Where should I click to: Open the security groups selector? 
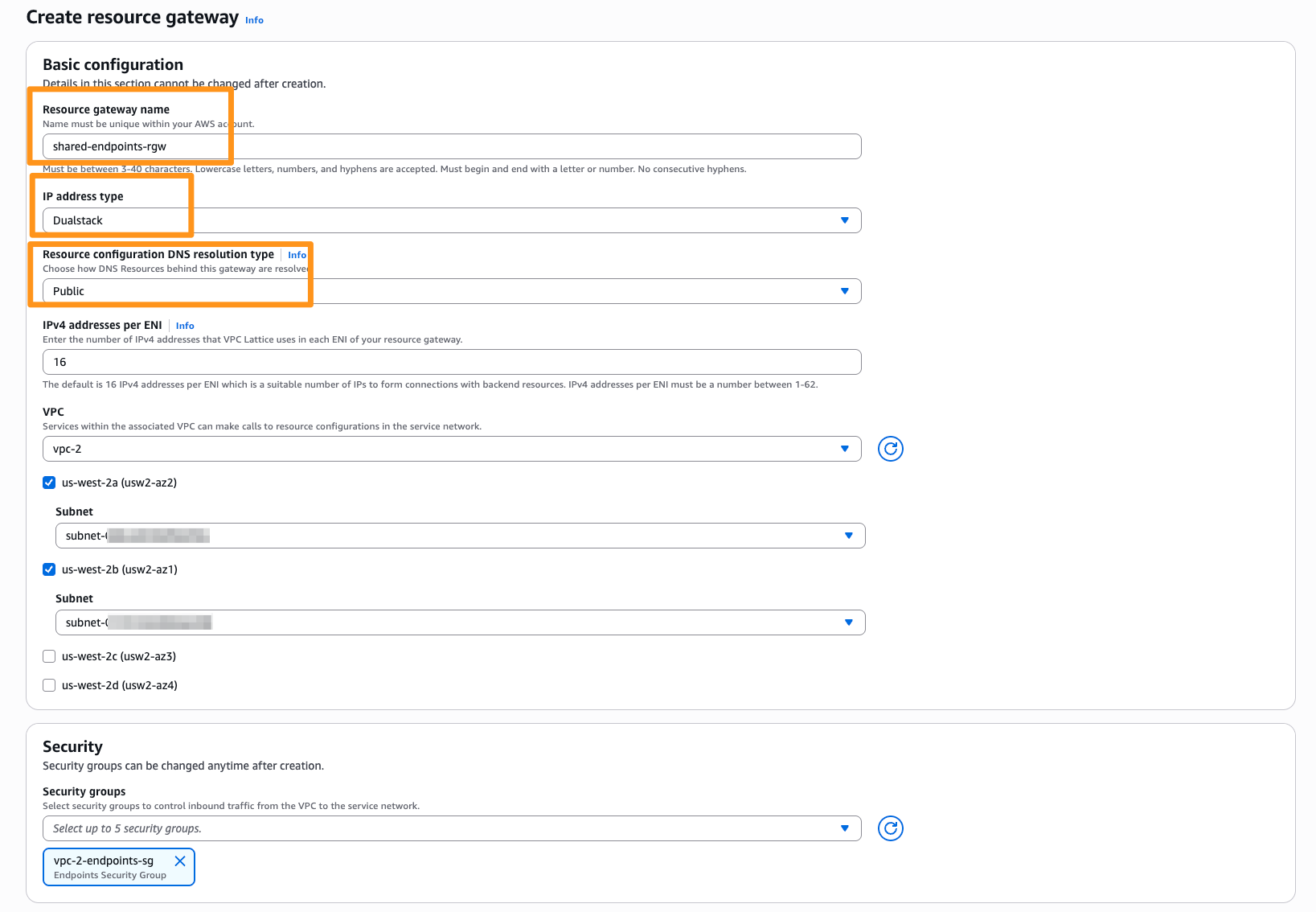pyautogui.click(x=452, y=828)
